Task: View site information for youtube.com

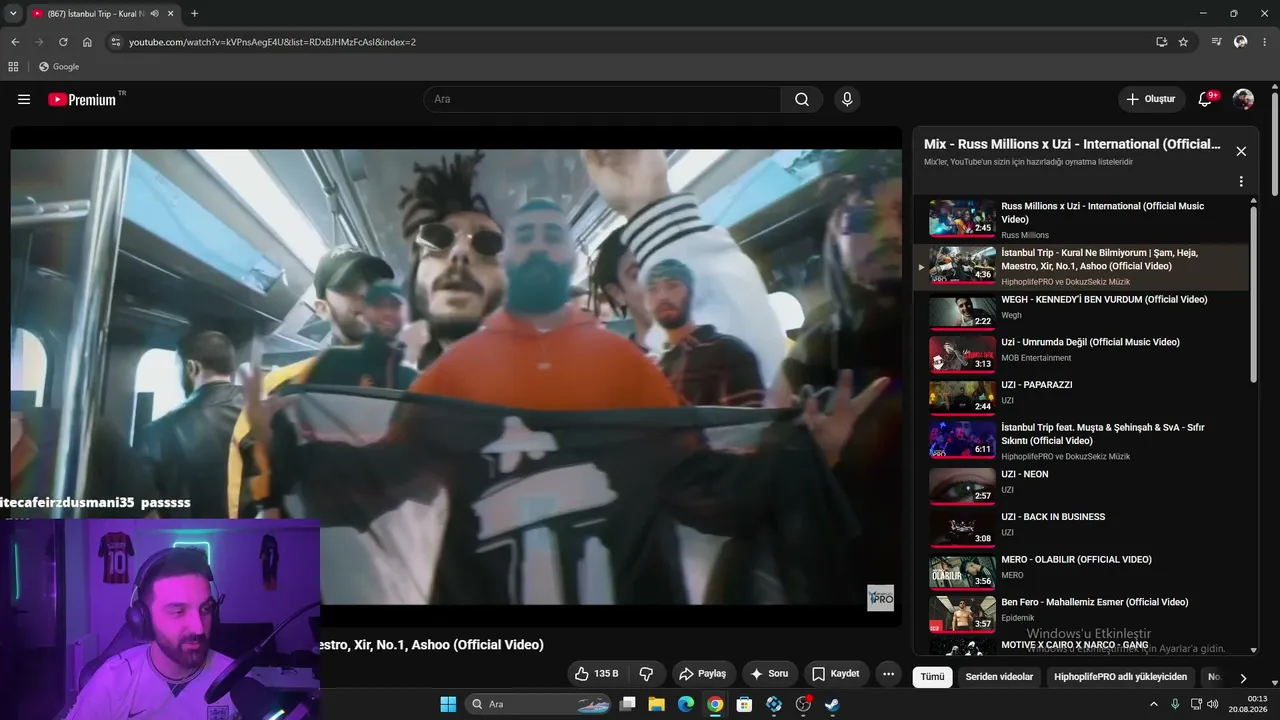Action: 115,42
